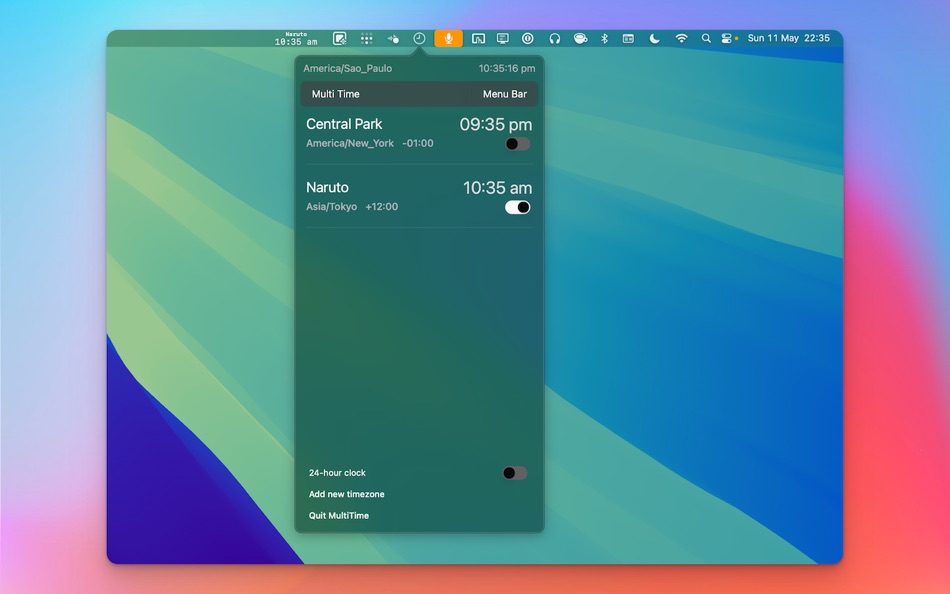The image size is (950, 594).
Task: Click the card-shaped menu bar icon
Action: 628,39
